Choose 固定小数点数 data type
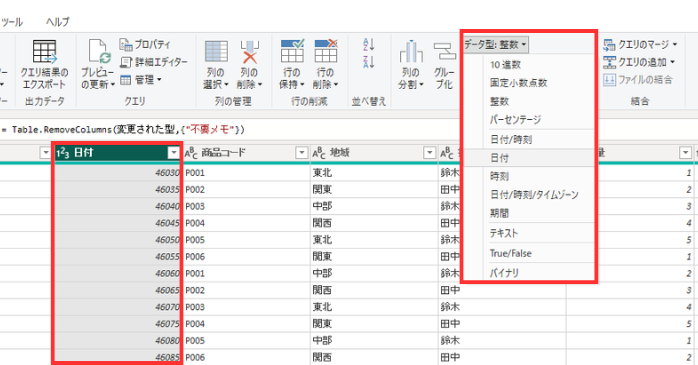The height and width of the screenshot is (365, 698). pyautogui.click(x=519, y=83)
